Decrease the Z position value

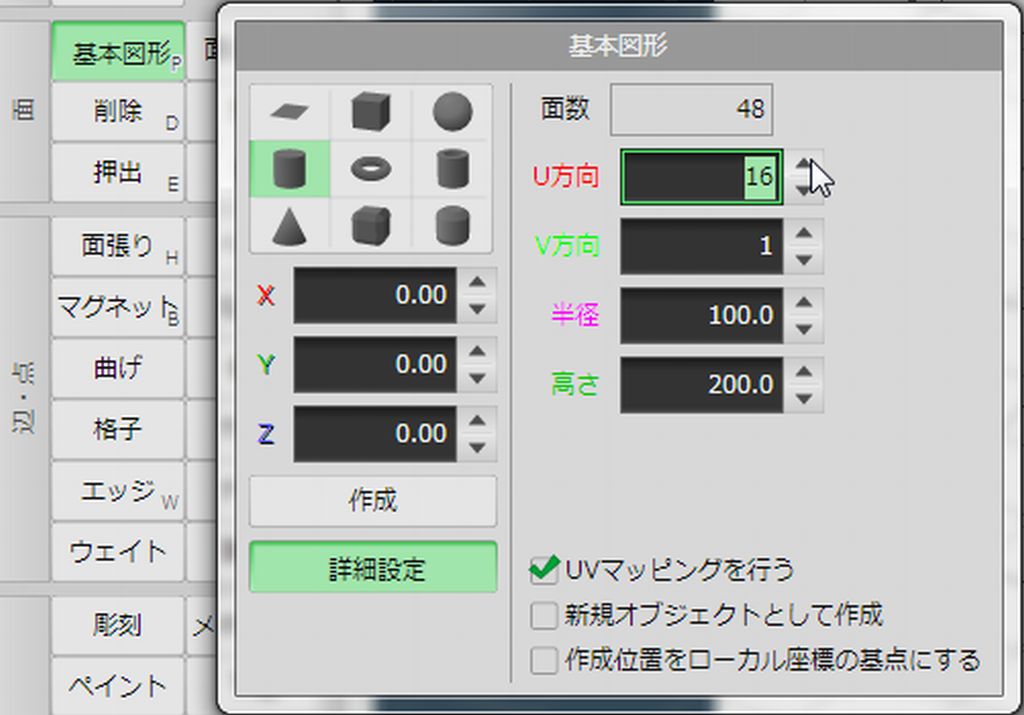click(x=477, y=448)
